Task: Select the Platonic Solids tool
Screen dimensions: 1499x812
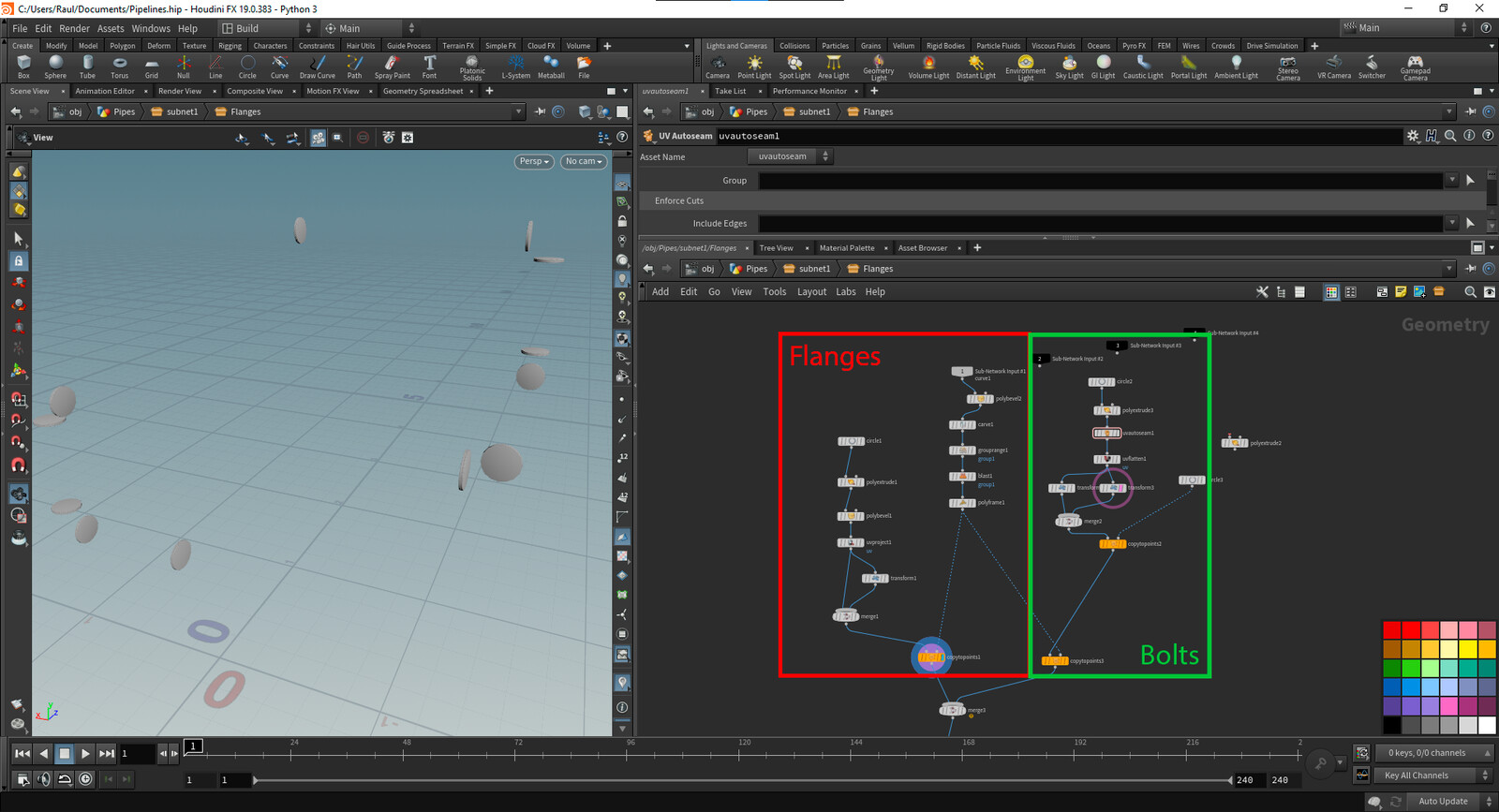Action: click(472, 67)
